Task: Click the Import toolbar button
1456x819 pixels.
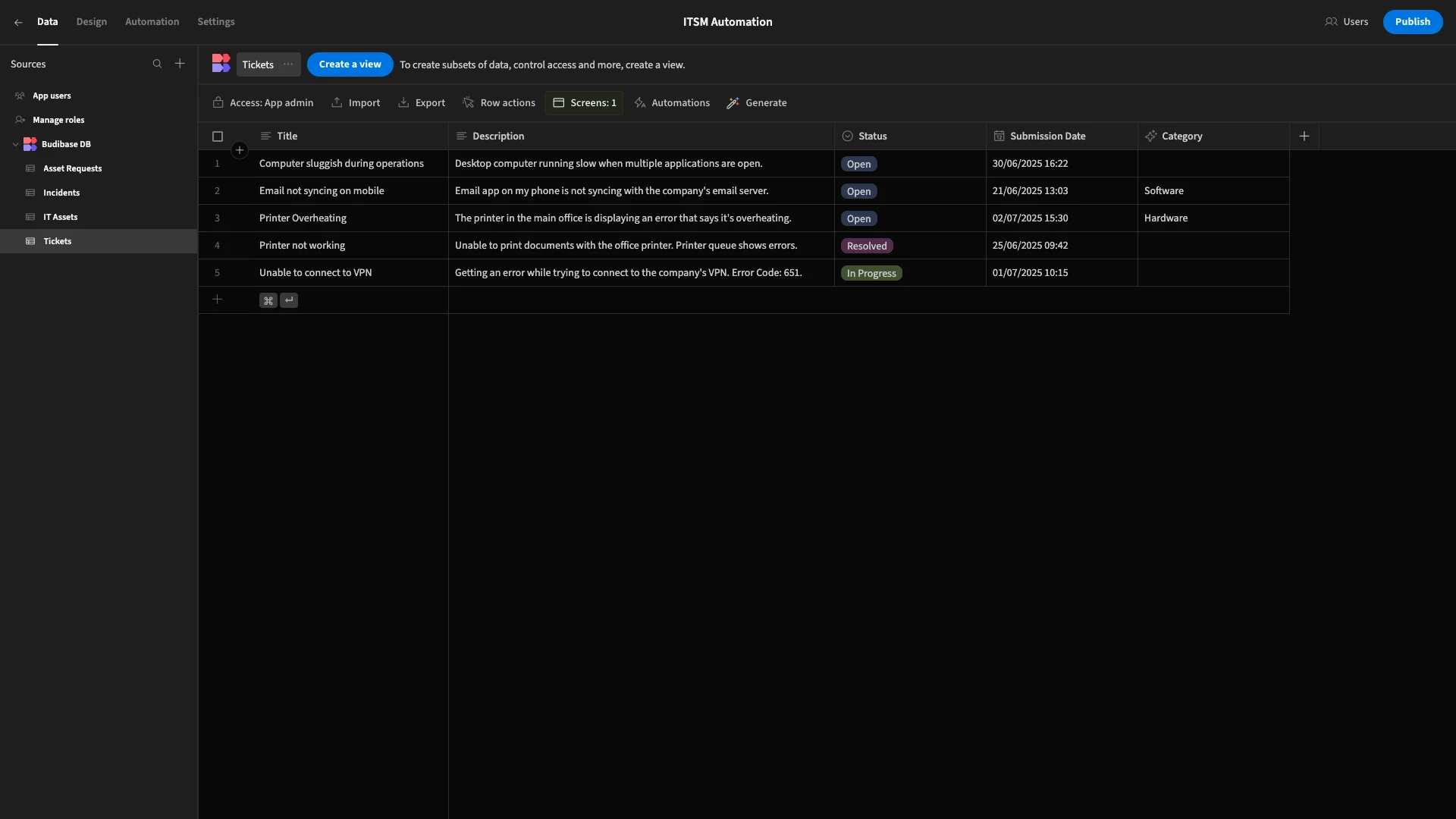Action: coord(356,103)
